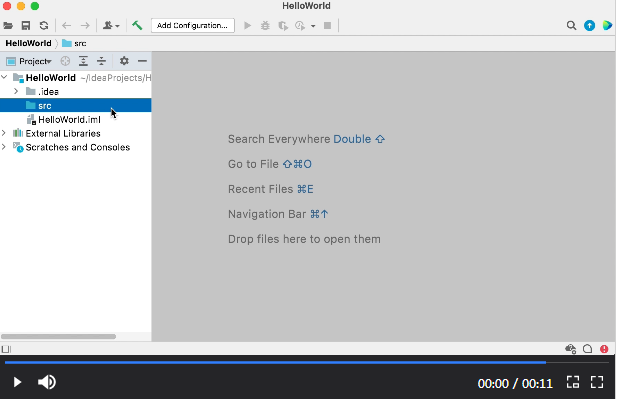Open dropdown arrow next to profiler icon
Viewport: 617px width, 399px height.
coord(313,26)
